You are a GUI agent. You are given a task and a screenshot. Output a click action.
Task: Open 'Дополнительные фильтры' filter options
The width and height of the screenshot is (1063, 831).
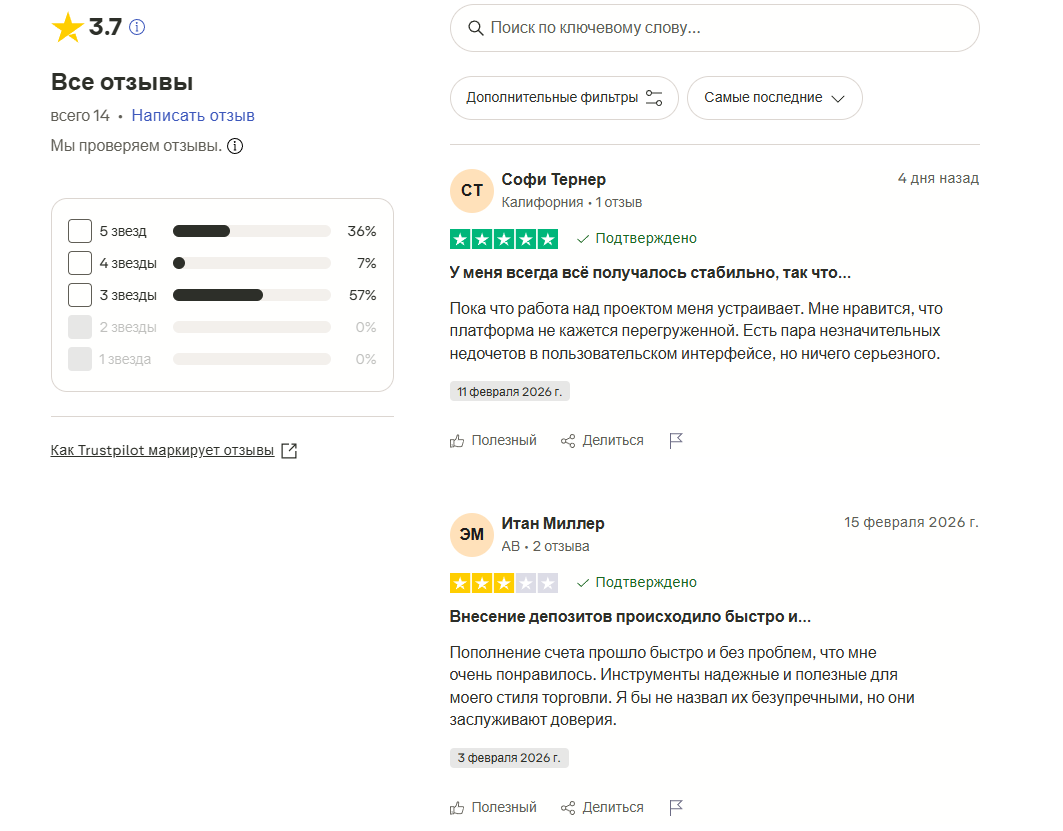coord(564,98)
